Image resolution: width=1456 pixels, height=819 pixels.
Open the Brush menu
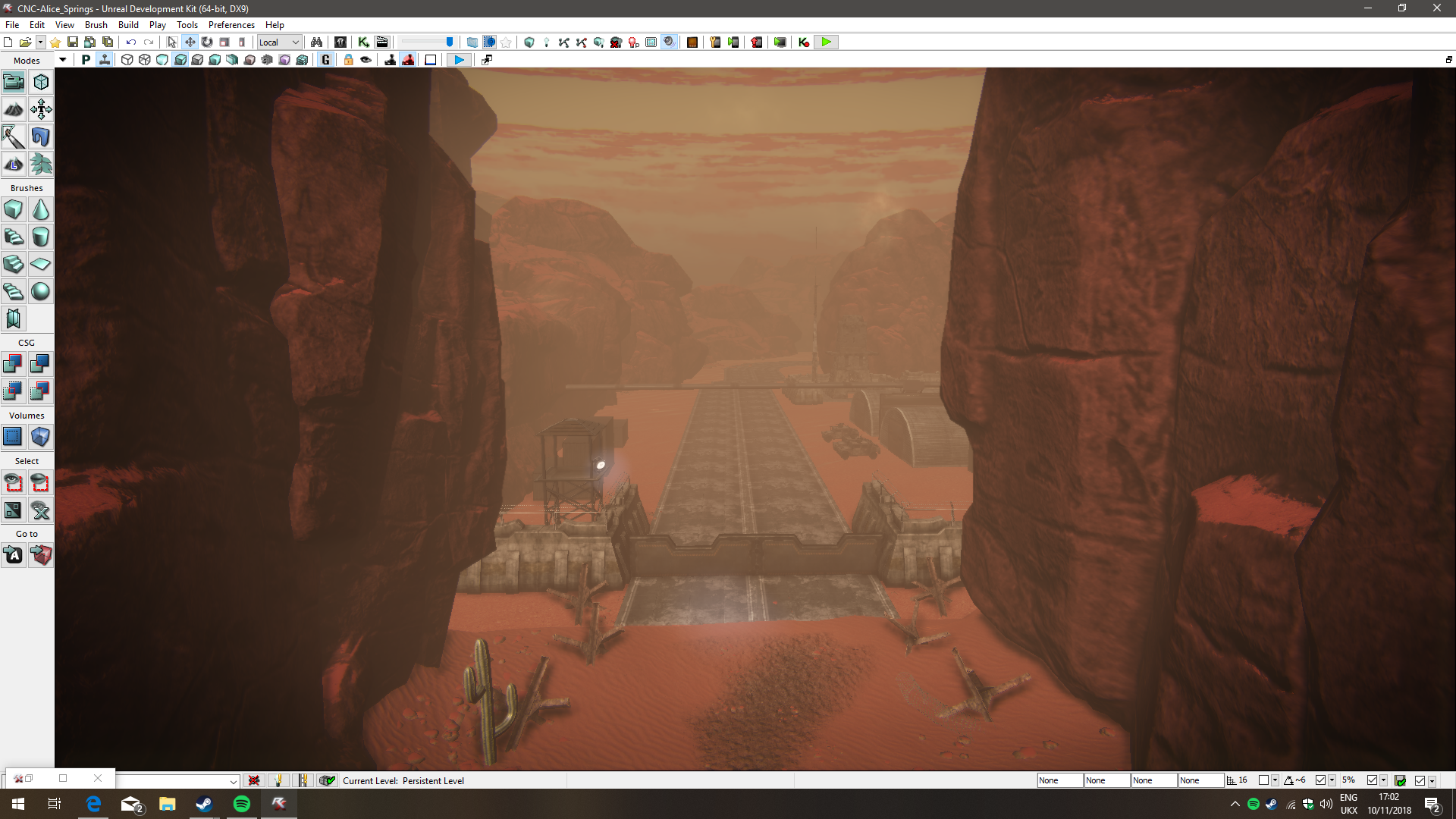point(96,25)
